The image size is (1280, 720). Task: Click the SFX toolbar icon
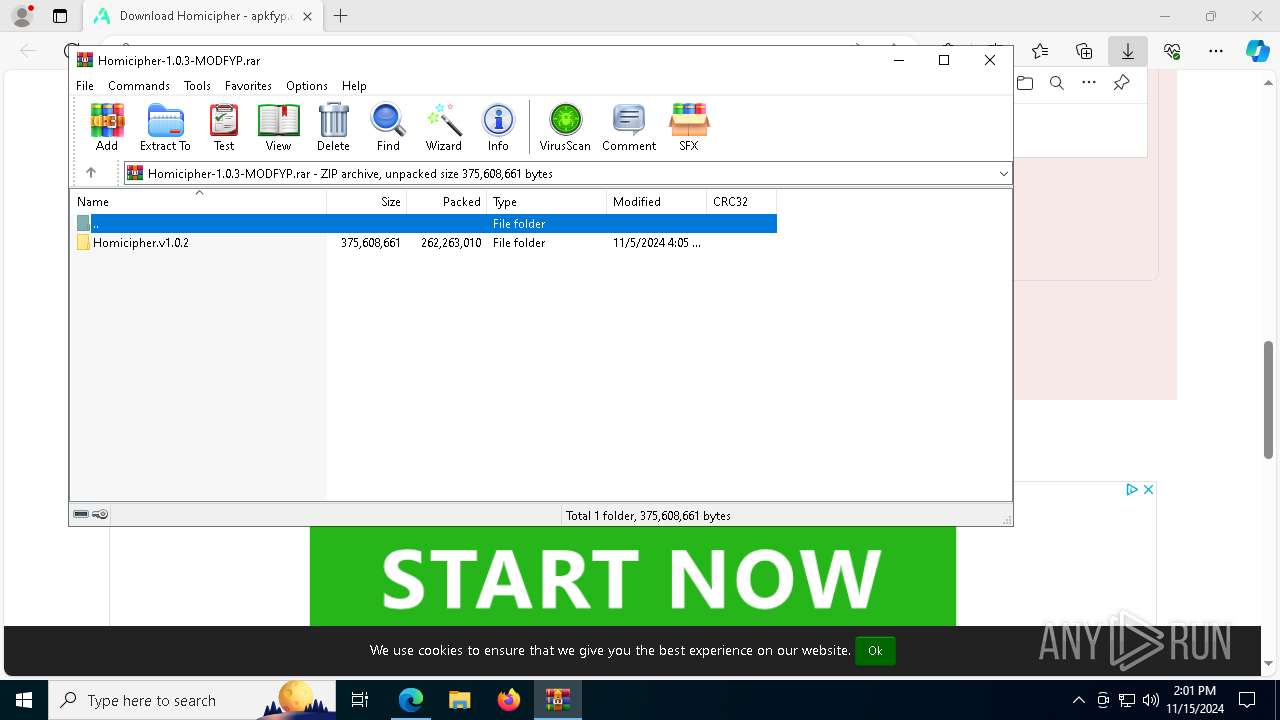pos(689,127)
